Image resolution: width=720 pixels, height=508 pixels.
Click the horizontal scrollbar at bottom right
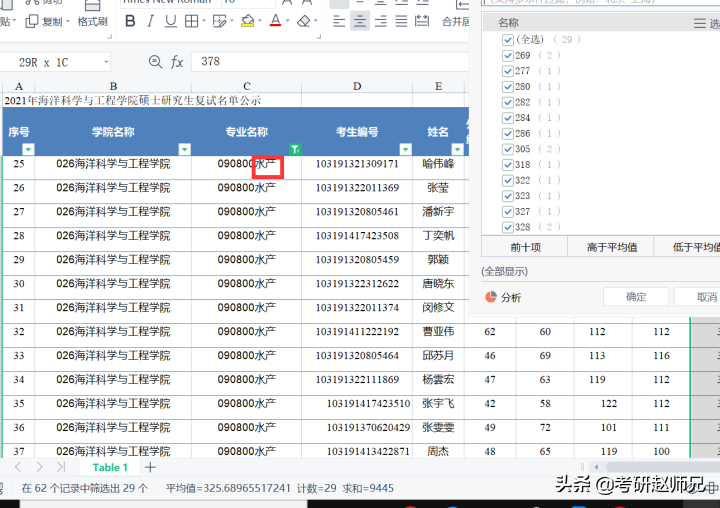(x=661, y=467)
